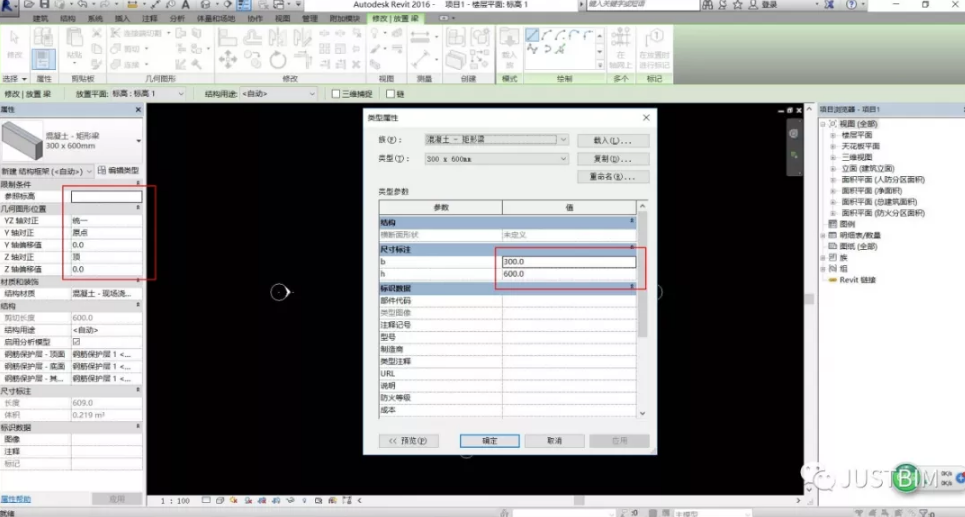The width and height of the screenshot is (965, 517).
Task: Click the Load Family icon in Mode panel
Action: point(509,39)
